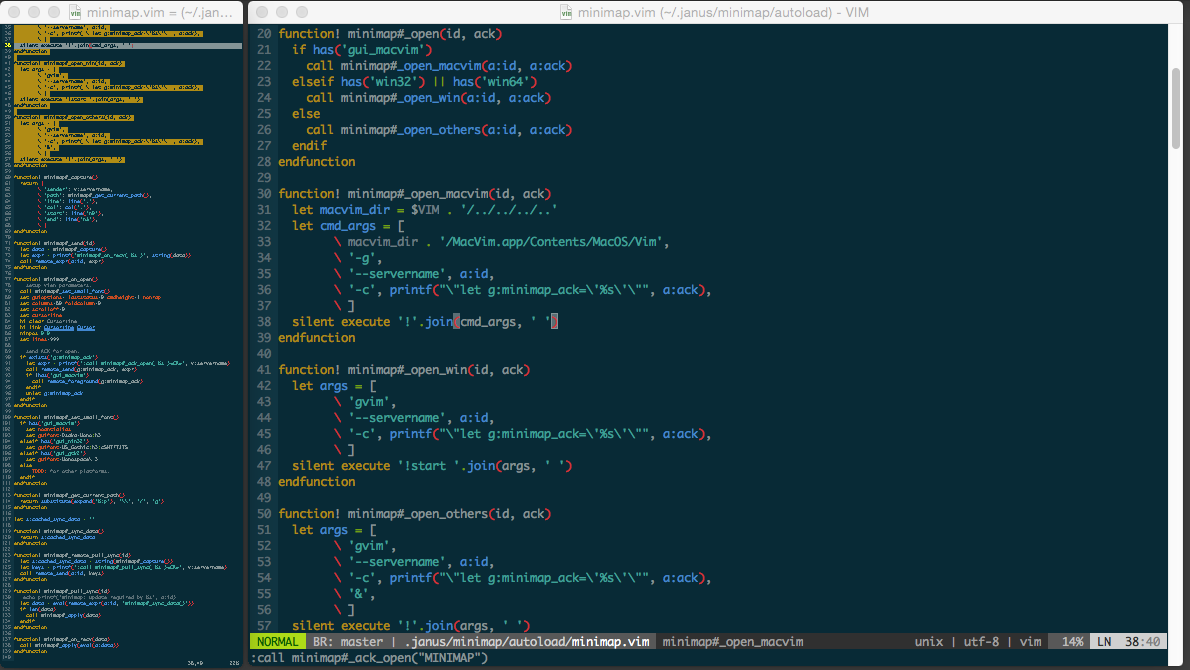Image resolution: width=1190 pixels, height=670 pixels.
Task: Click the line number 29 in the gutter
Action: pos(263,178)
